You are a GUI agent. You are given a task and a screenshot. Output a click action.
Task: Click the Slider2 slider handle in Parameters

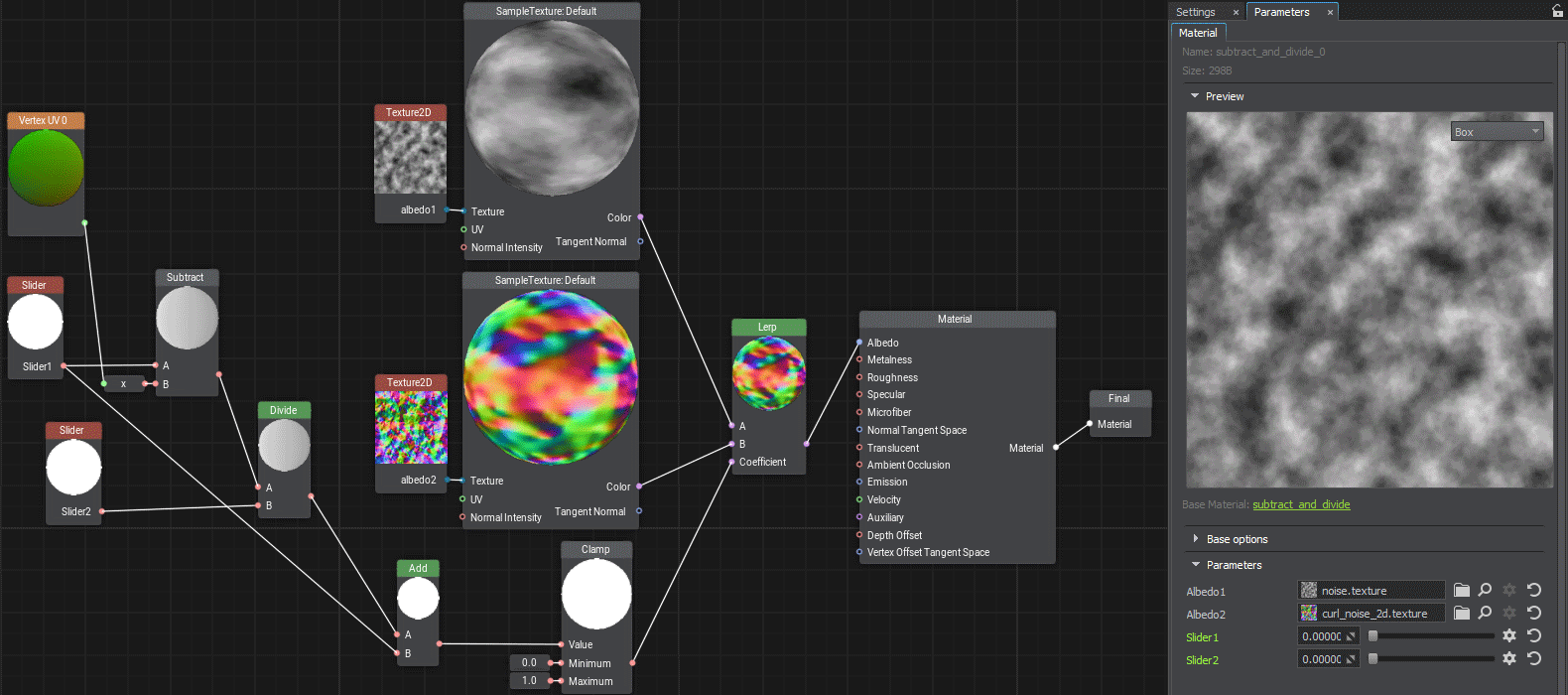(x=1373, y=658)
